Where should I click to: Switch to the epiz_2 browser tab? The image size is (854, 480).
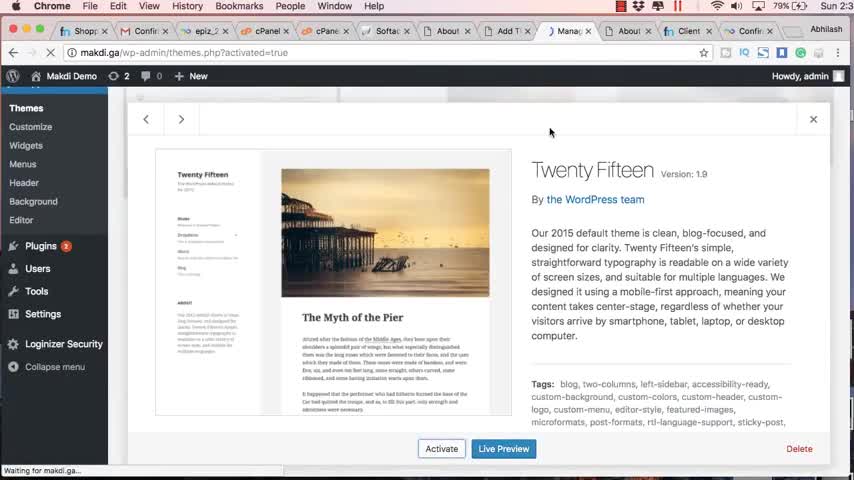205,31
